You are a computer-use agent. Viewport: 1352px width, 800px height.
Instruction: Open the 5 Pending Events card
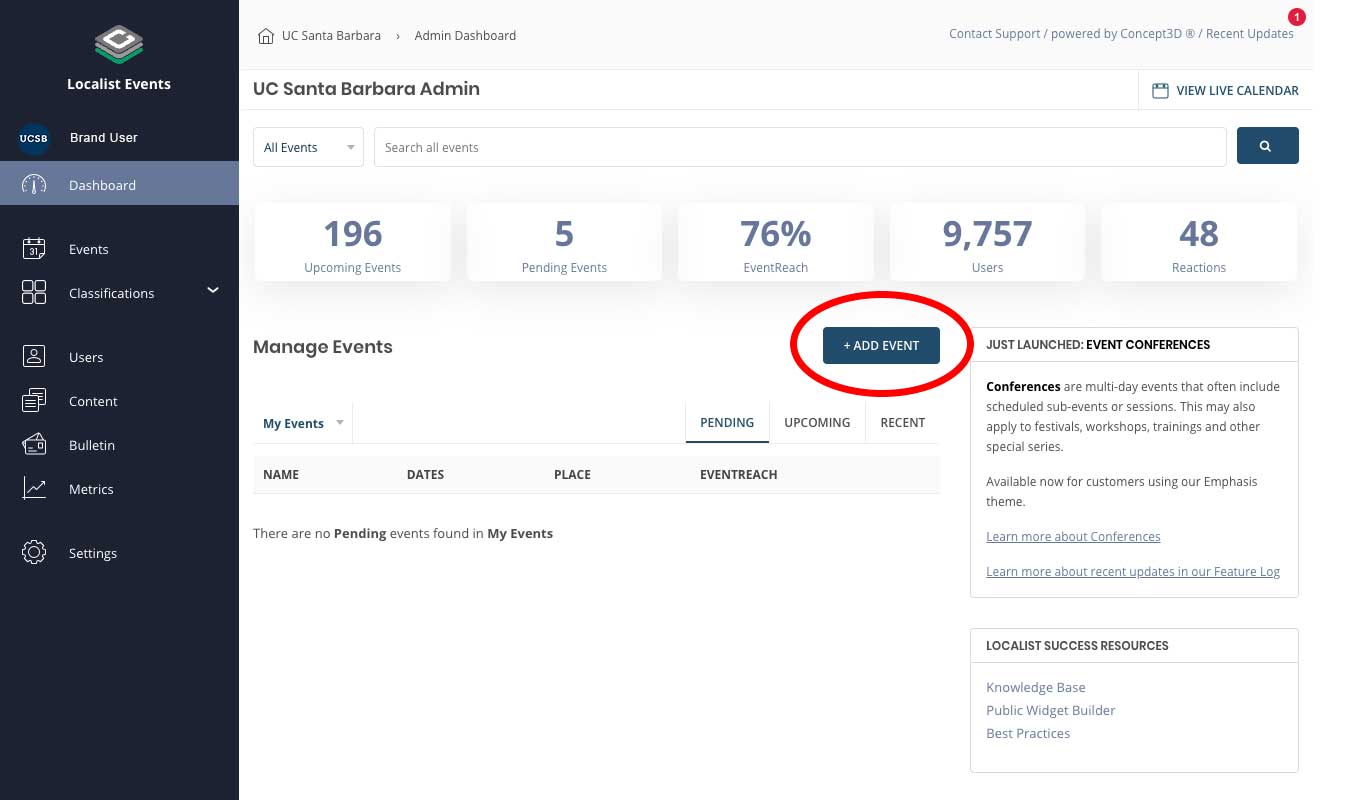[564, 242]
